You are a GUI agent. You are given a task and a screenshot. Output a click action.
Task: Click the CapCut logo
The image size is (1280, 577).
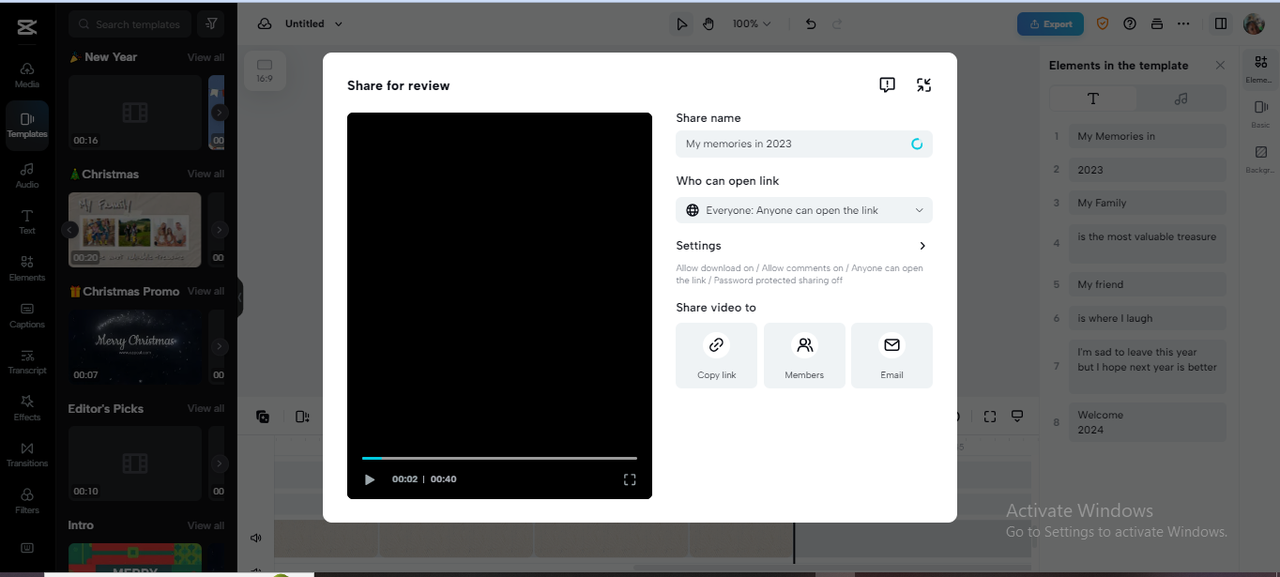point(27,27)
